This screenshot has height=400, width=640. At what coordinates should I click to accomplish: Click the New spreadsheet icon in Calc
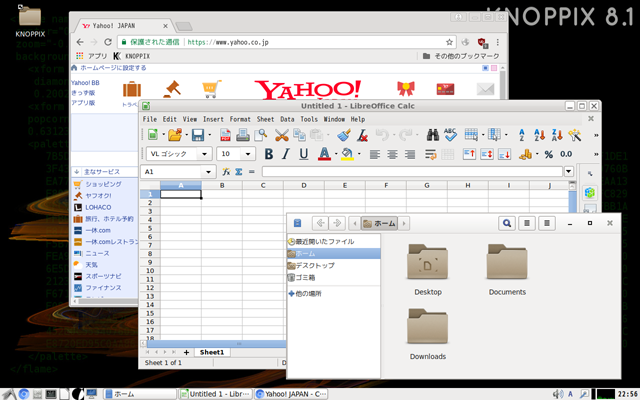tap(153, 135)
